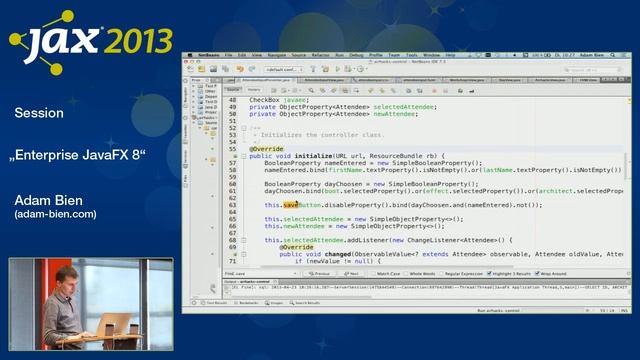Collapse the comment fold at line 52
Viewport: 640px width, 360px height.
[244, 128]
